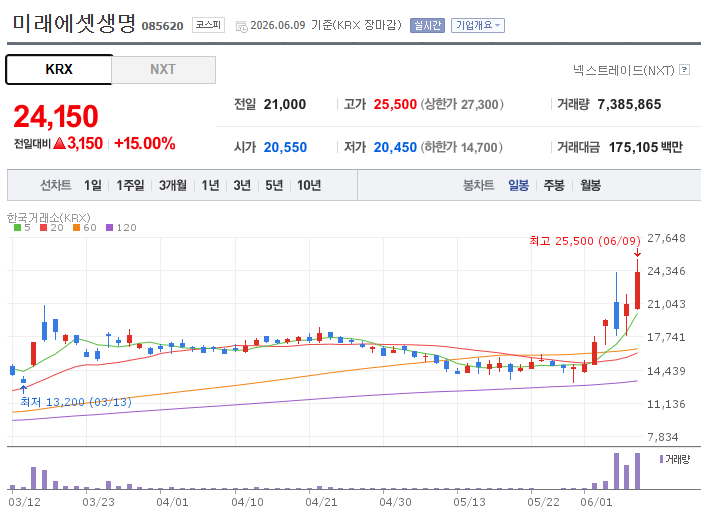Select the 월봉 monthly candle chart
Screen dimensions: 701x511
pos(591,185)
